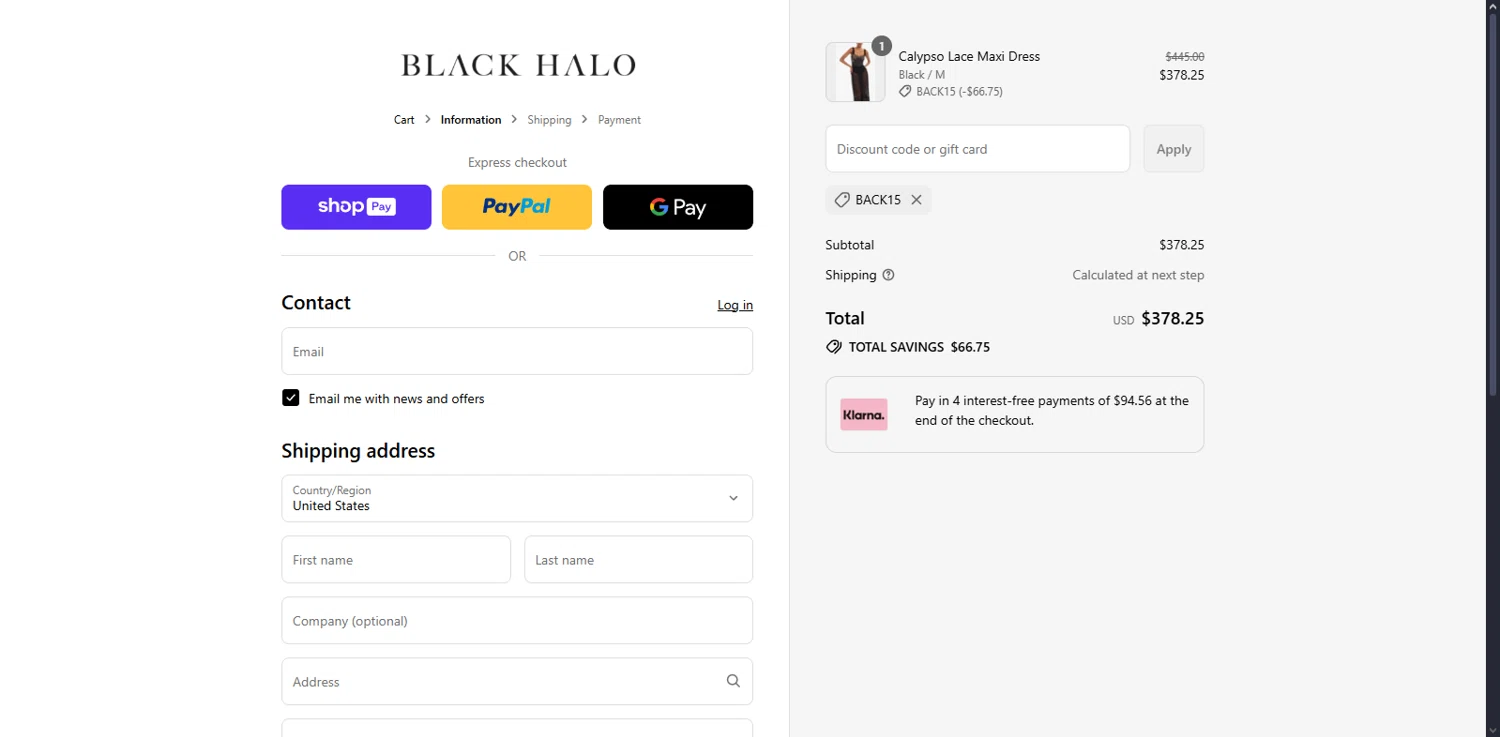1500x737 pixels.
Task: Open the Country/Region dropdown
Action: (x=517, y=498)
